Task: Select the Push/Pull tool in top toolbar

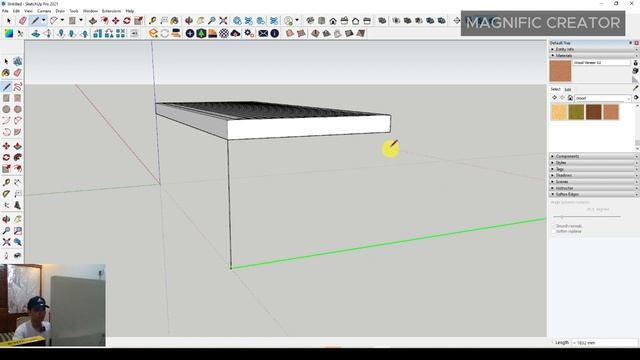Action: pos(93,20)
